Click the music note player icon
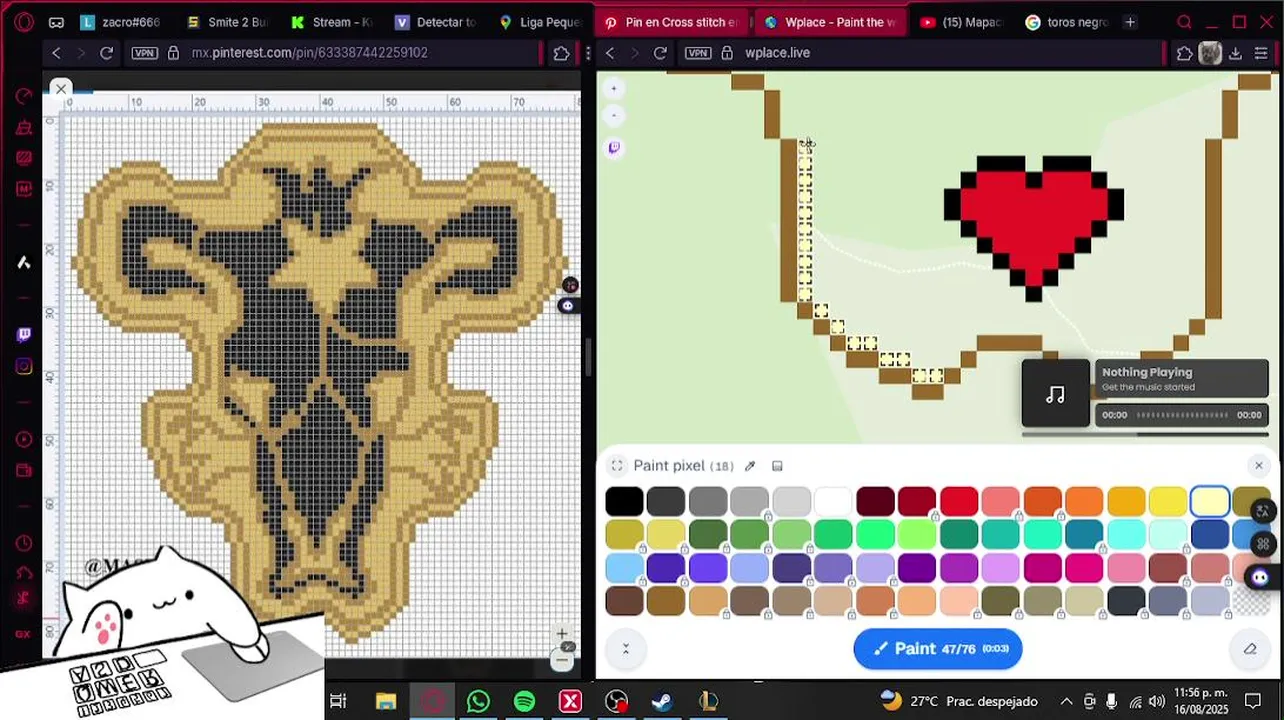Image resolution: width=1284 pixels, height=720 pixels. [x=1056, y=394]
